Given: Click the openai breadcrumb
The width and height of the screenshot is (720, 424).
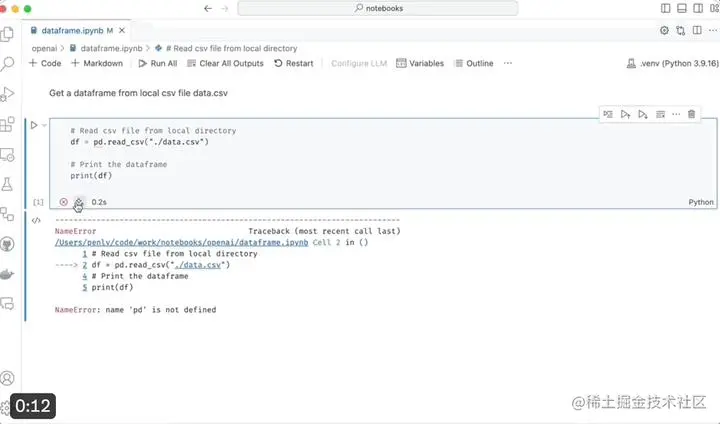Looking at the screenshot, I should tap(44, 48).
